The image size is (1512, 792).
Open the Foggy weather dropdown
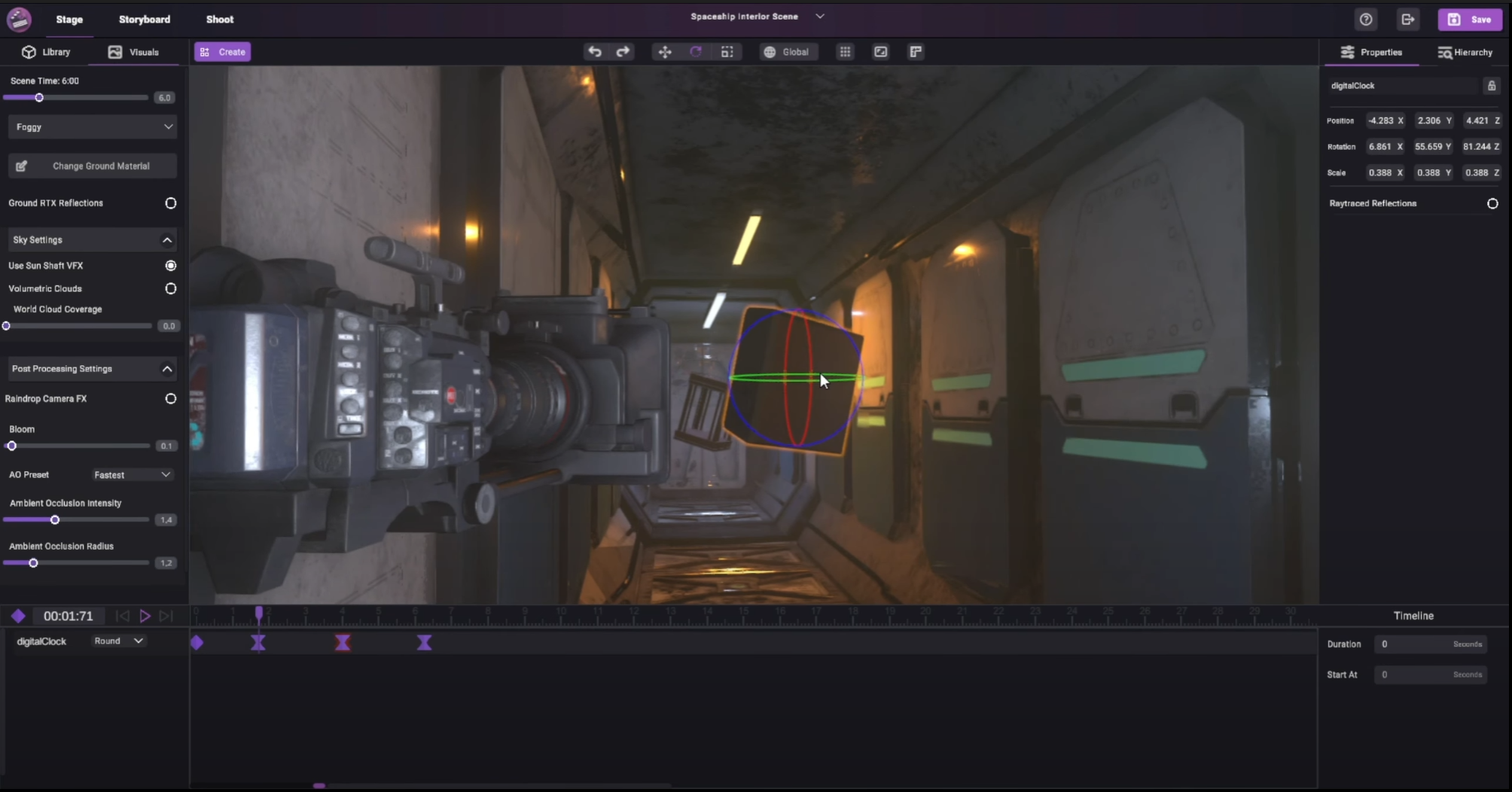[92, 126]
